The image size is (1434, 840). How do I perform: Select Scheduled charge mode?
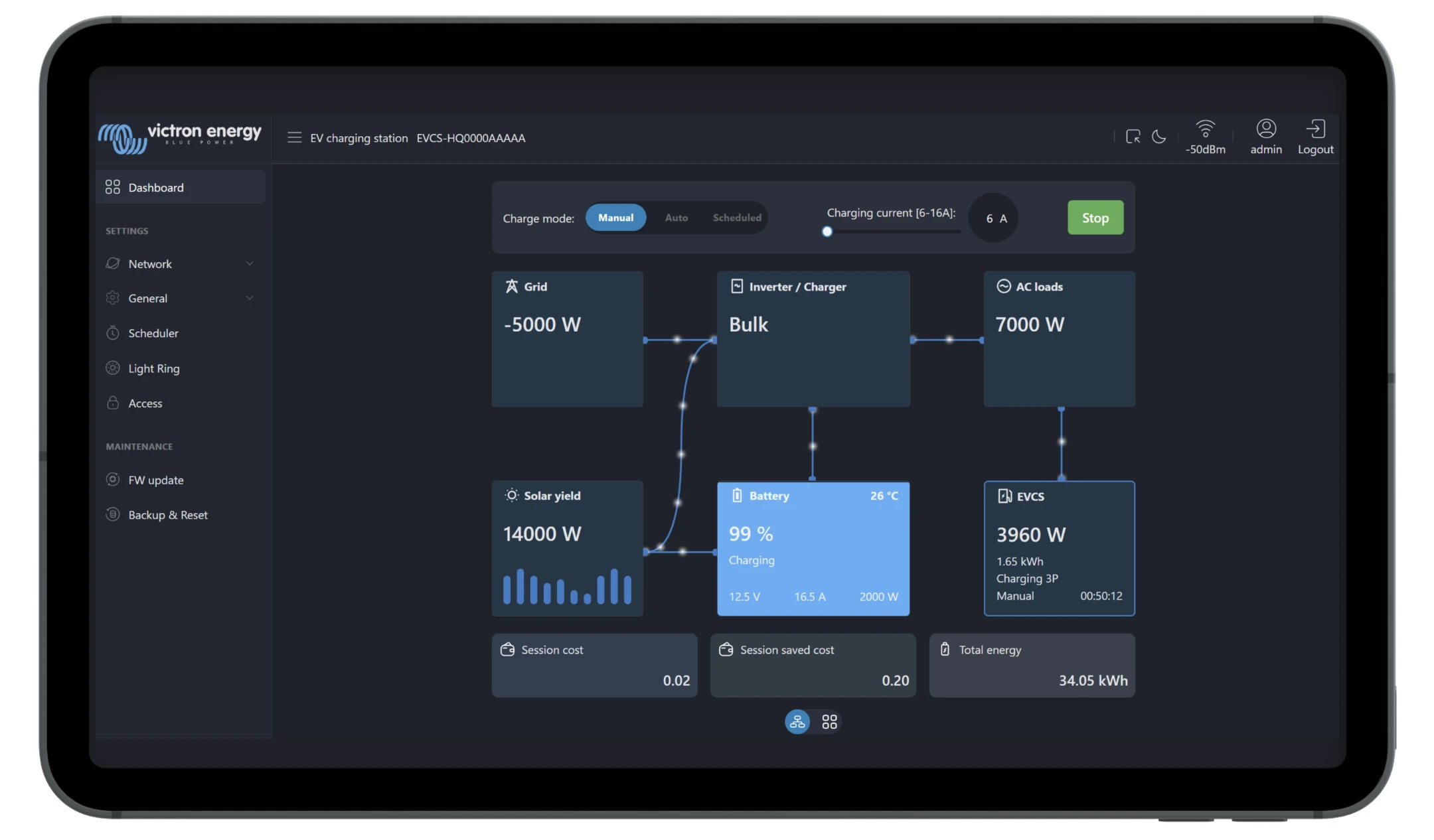click(737, 217)
